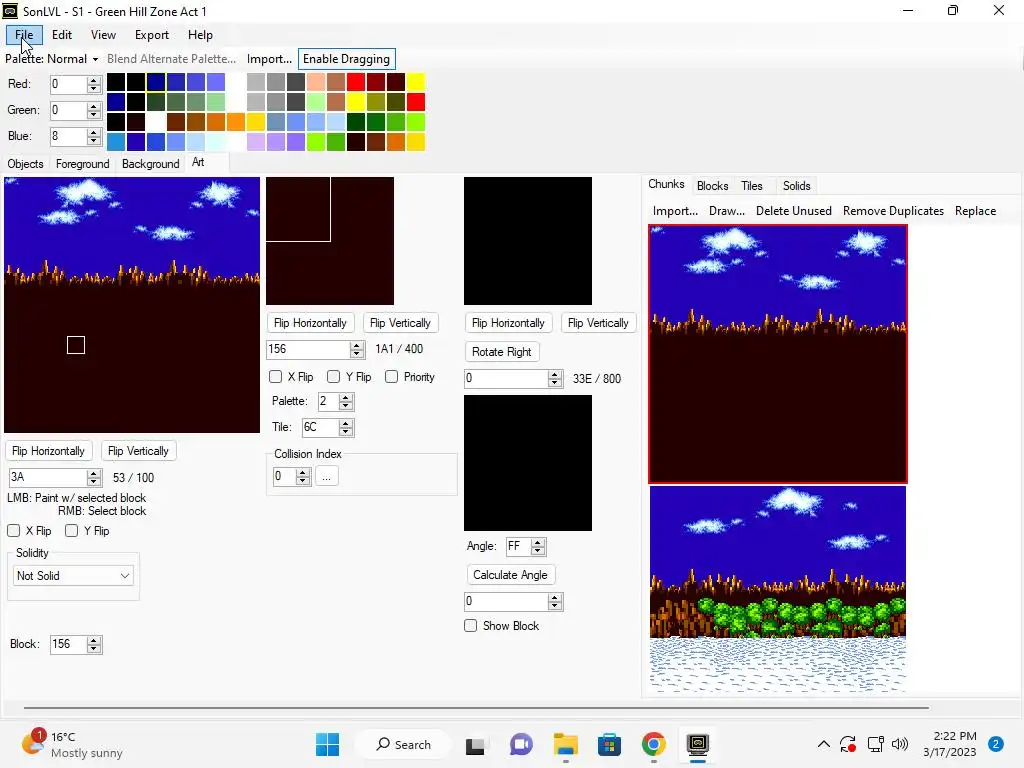Increment the Red value spinner
Viewport: 1024px width, 768px height.
(94, 80)
